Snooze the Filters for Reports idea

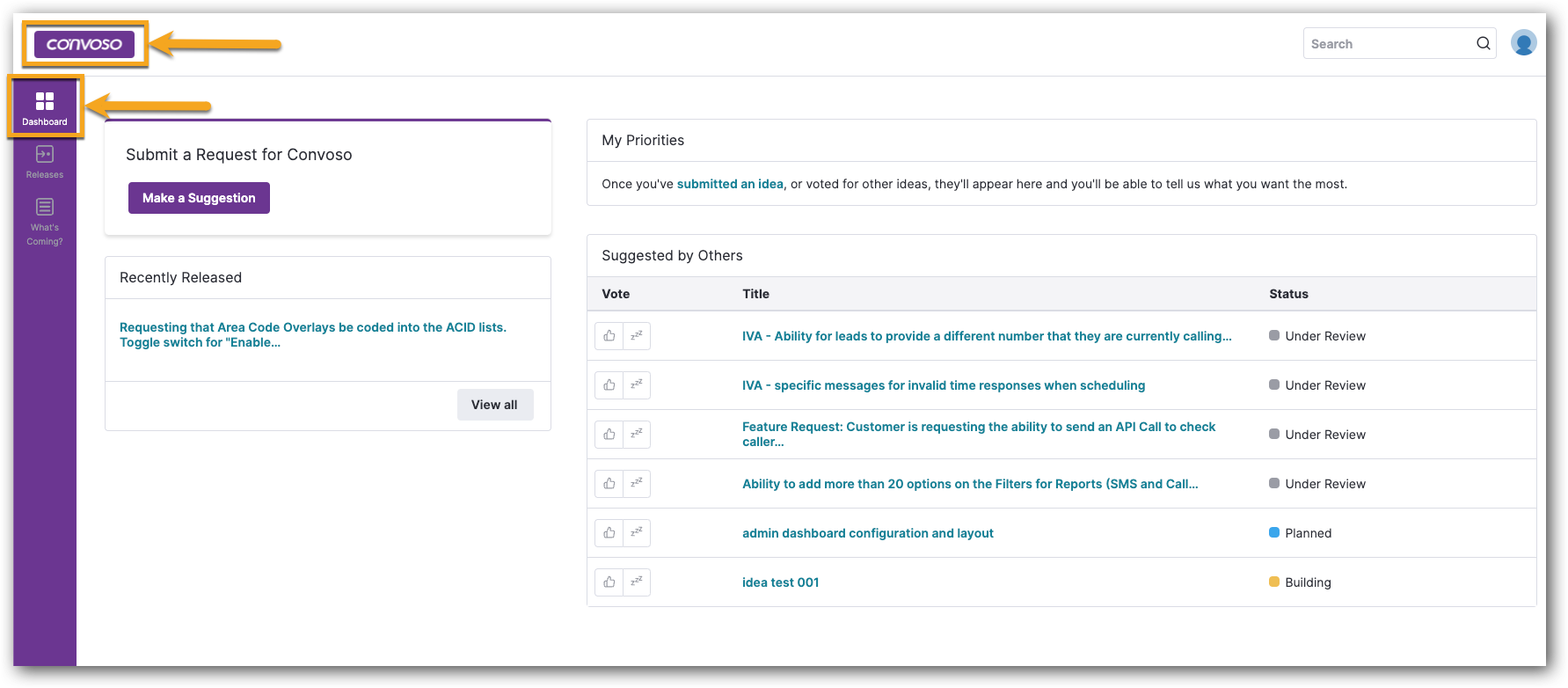pos(637,484)
